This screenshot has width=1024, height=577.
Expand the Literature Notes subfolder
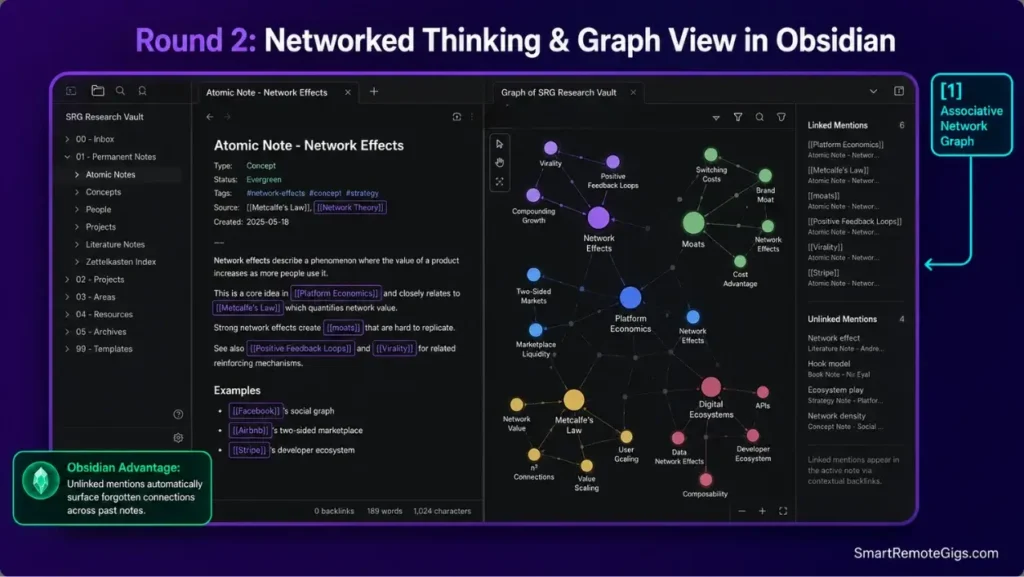point(77,245)
